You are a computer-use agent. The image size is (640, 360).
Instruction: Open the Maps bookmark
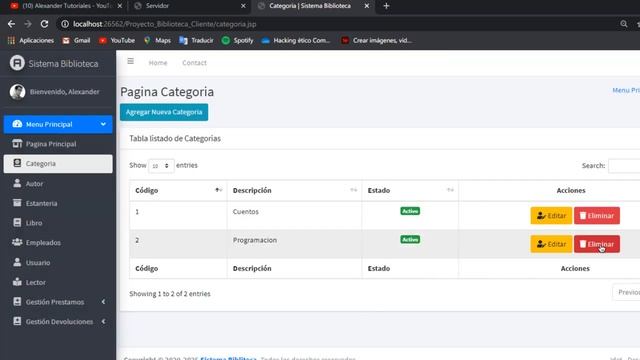157,40
